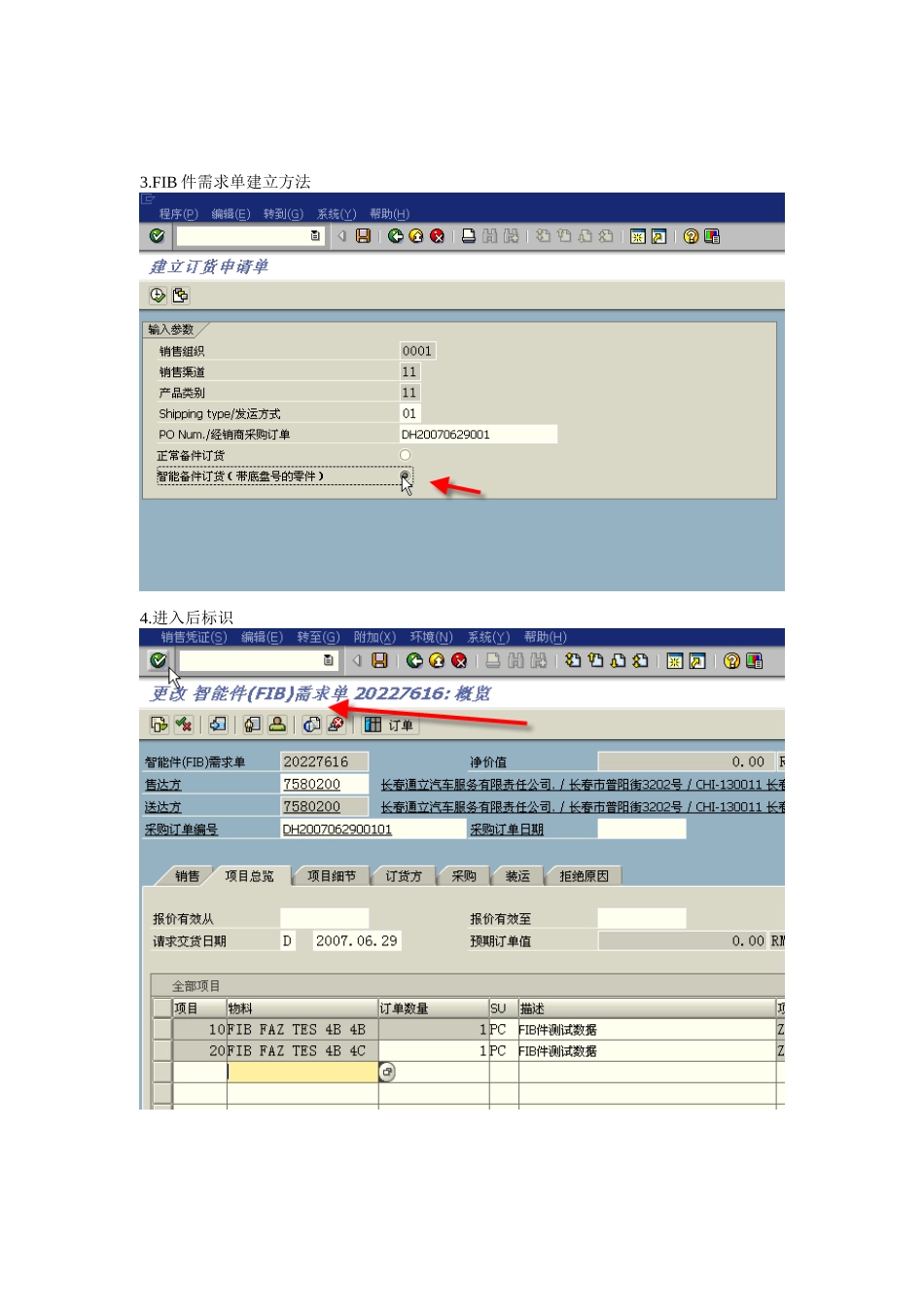Click select-all corner box of 全部项目 table
The width and height of the screenshot is (924, 1307).
tap(162, 1007)
